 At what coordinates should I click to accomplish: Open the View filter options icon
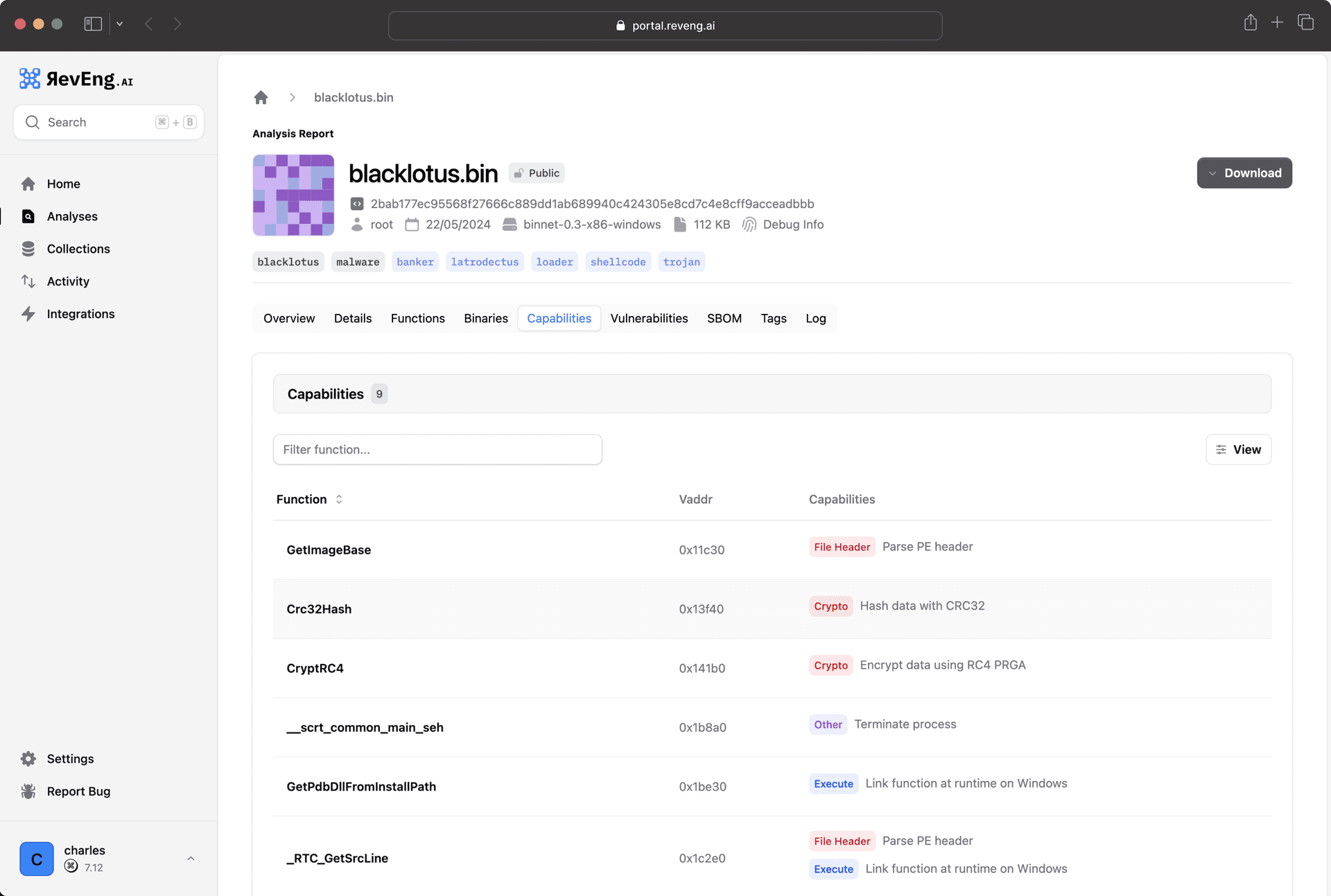[1222, 450]
